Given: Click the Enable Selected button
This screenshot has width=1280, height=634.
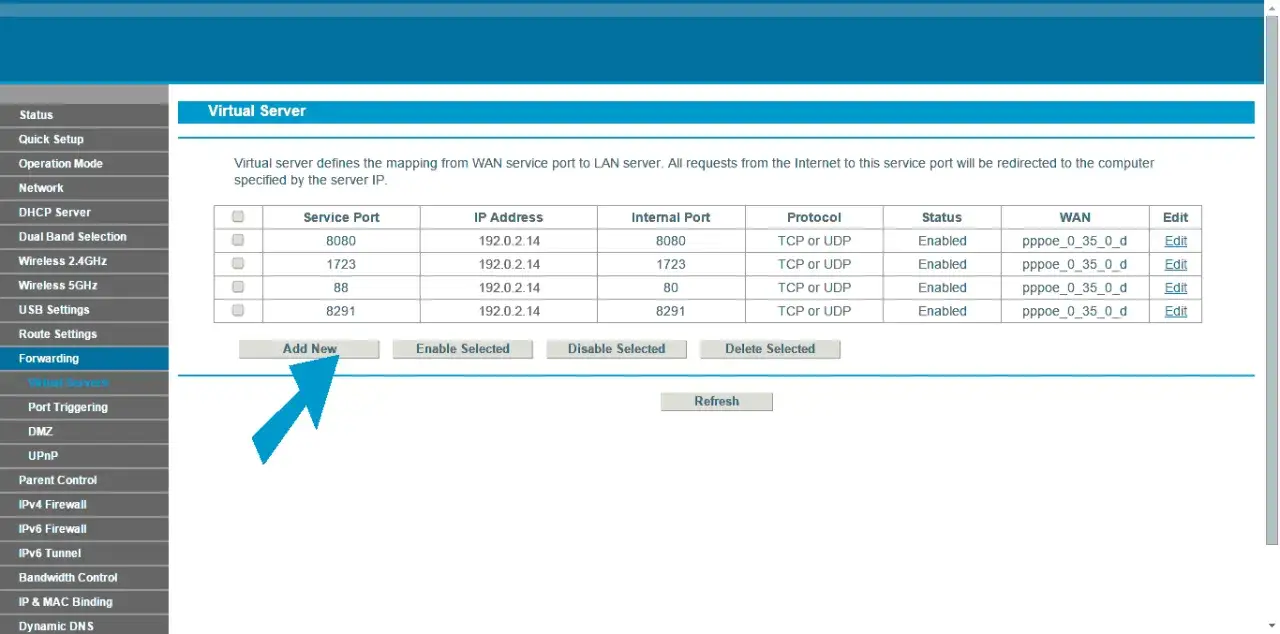Looking at the screenshot, I should click(462, 348).
